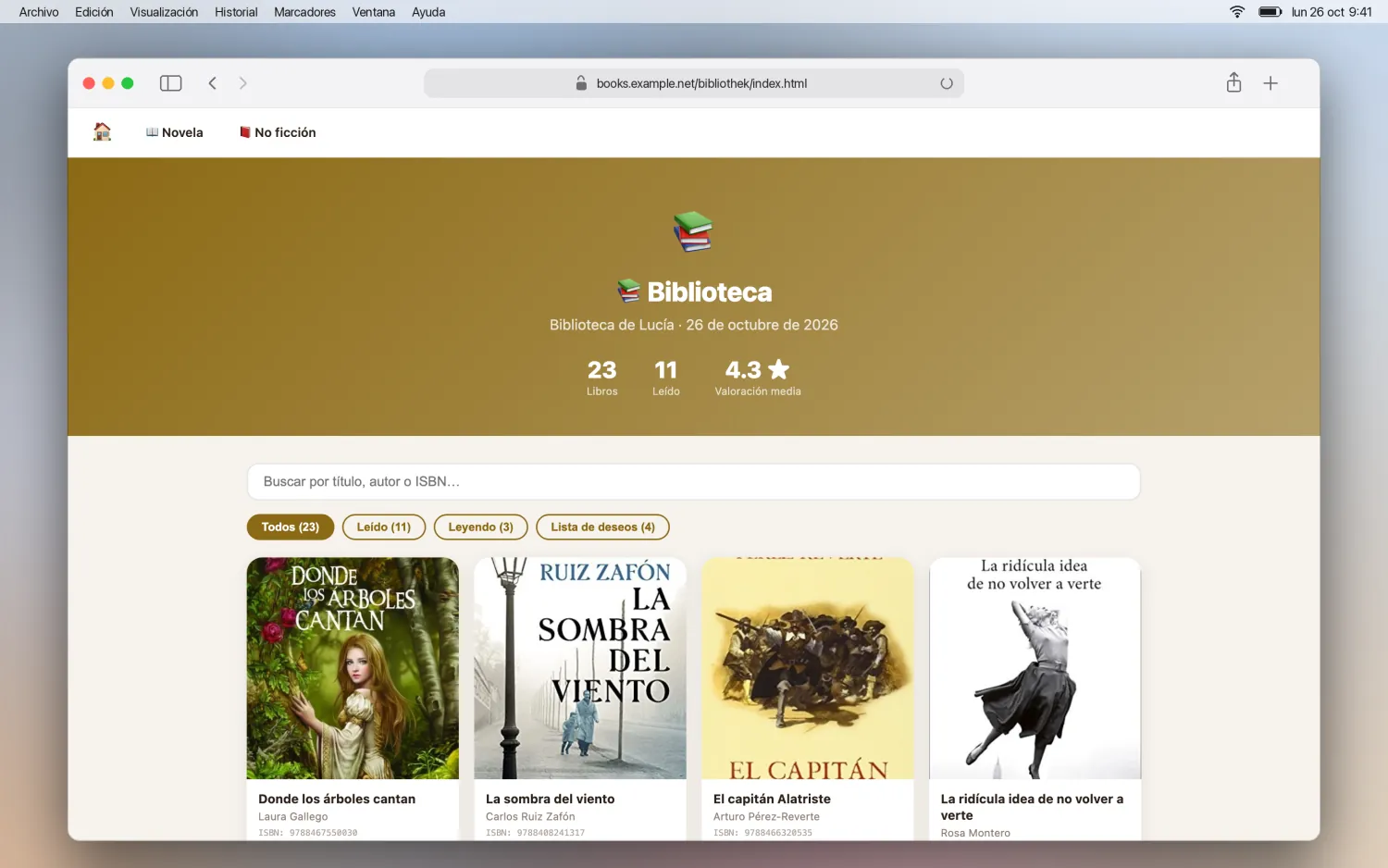Click the Wi-Fi icon in the menu bar
1388x868 pixels.
[1237, 12]
